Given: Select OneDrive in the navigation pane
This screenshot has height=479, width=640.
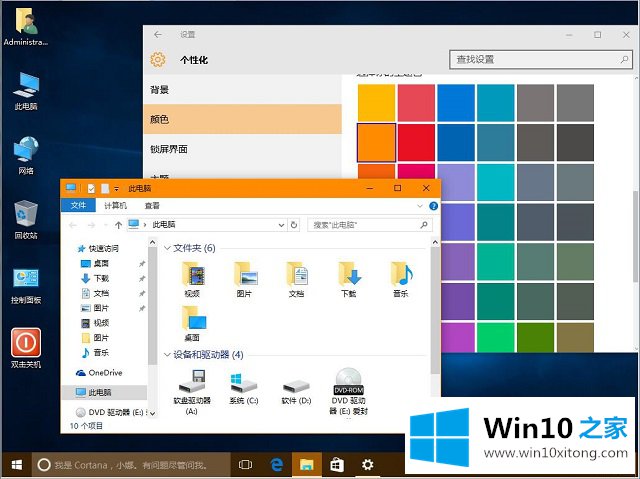Looking at the screenshot, I should tap(104, 372).
